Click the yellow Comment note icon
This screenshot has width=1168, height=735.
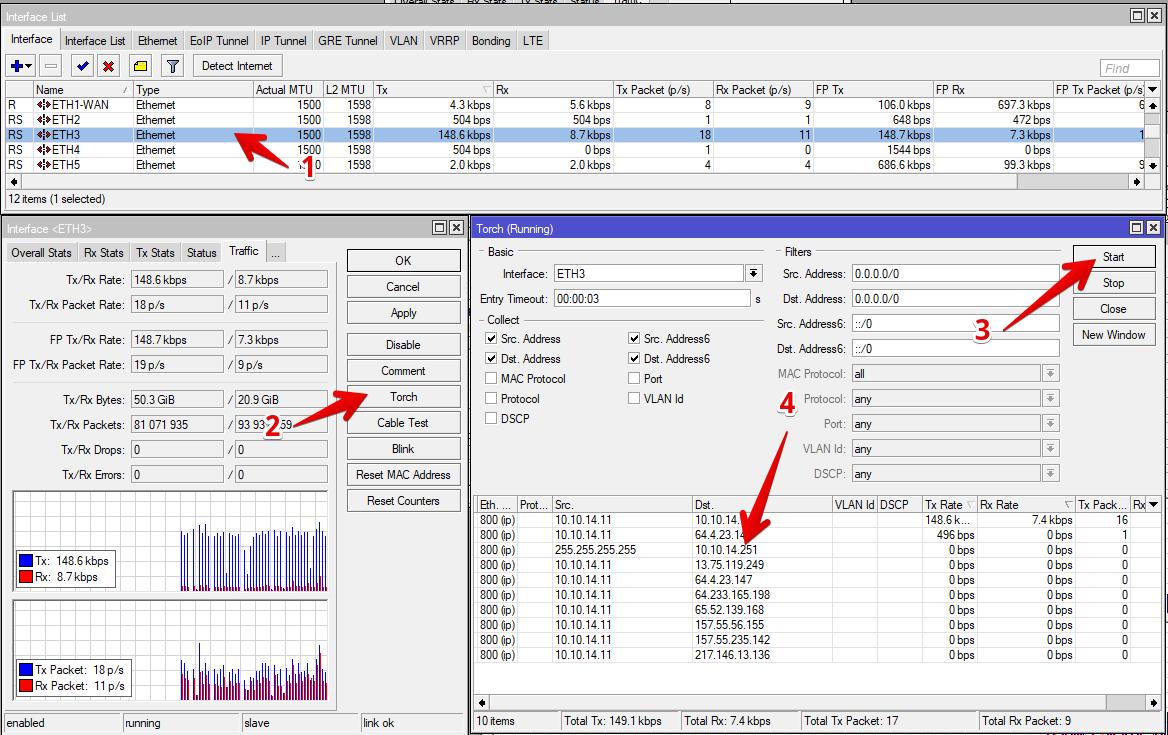point(140,66)
